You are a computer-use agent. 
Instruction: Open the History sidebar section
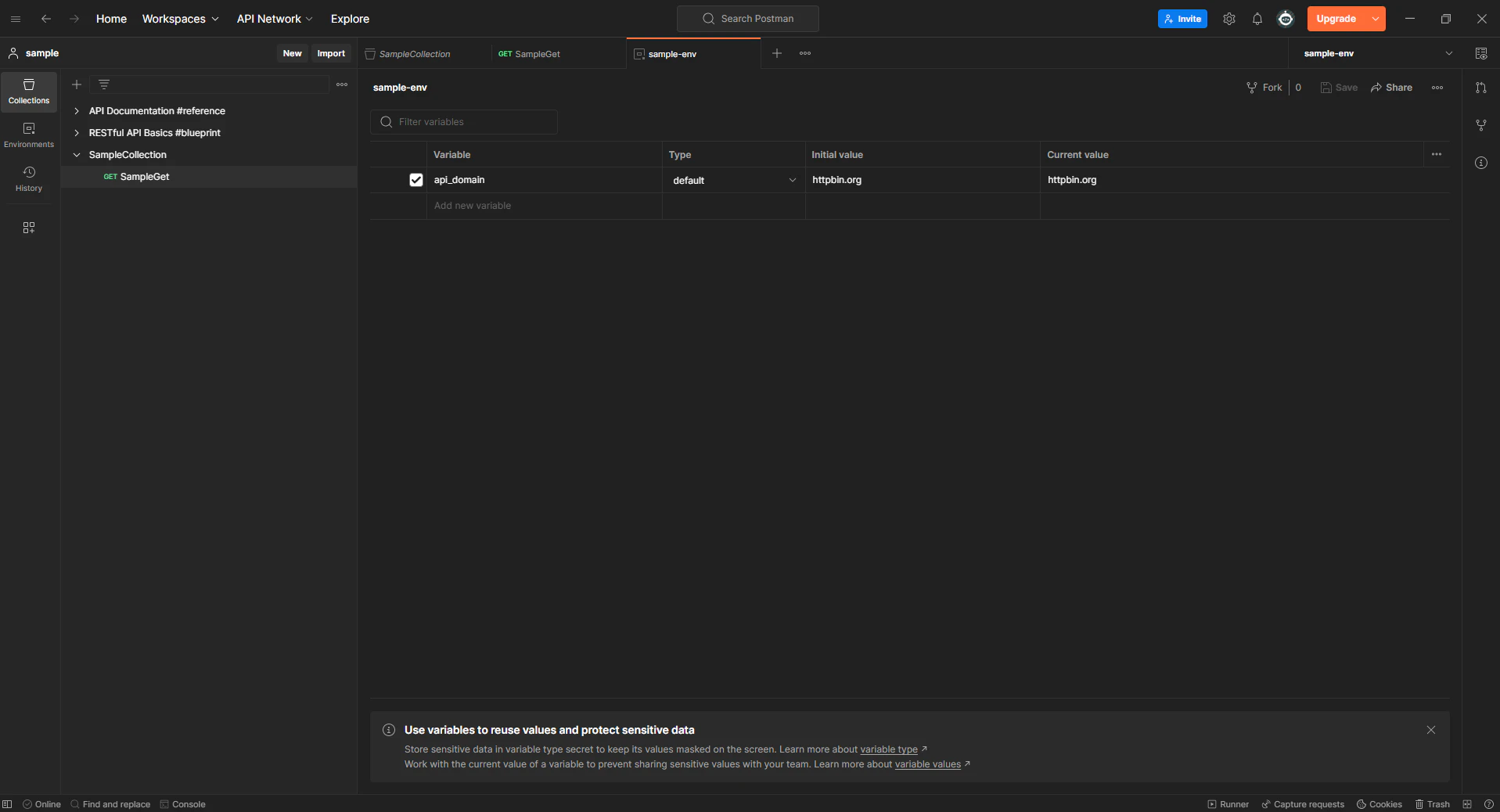click(29, 179)
